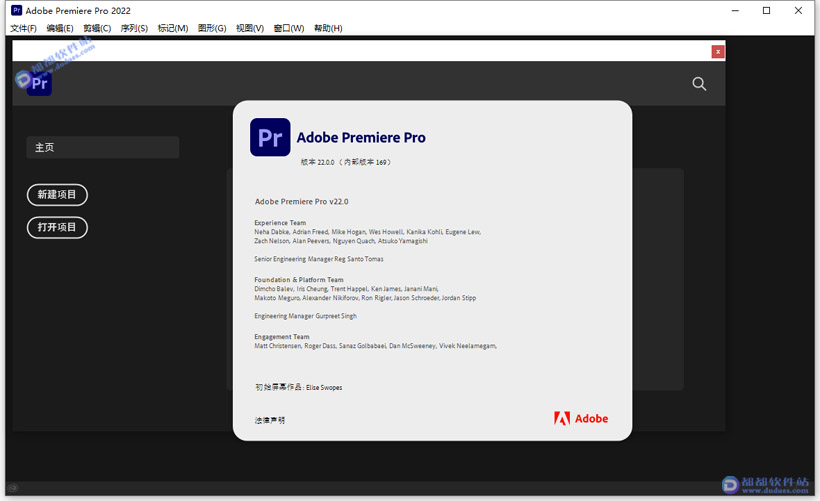Click the Premiere Pro logo in home header
The width and height of the screenshot is (820, 501).
coord(39,83)
